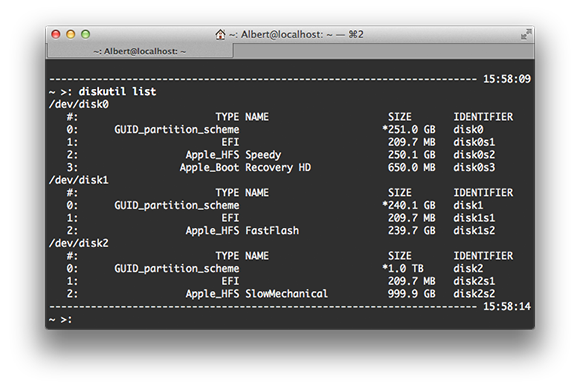This screenshot has height=388, width=580.
Task: Click the *240.1 GB size value
Action: point(409,205)
